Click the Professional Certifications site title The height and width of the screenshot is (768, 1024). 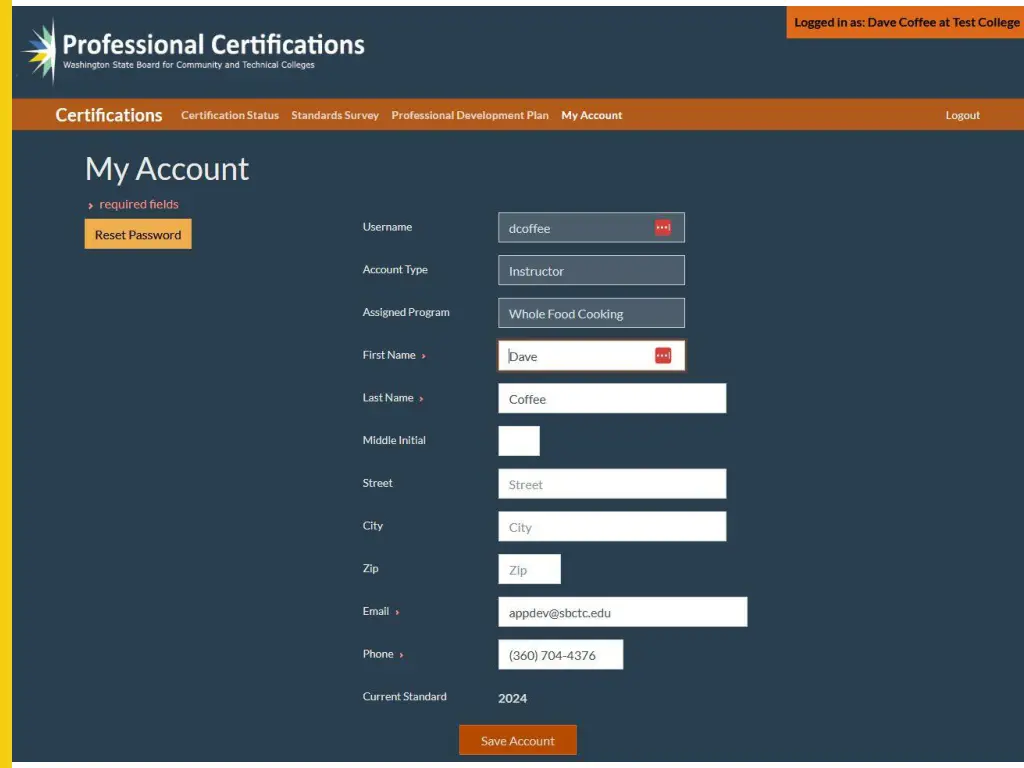214,44
